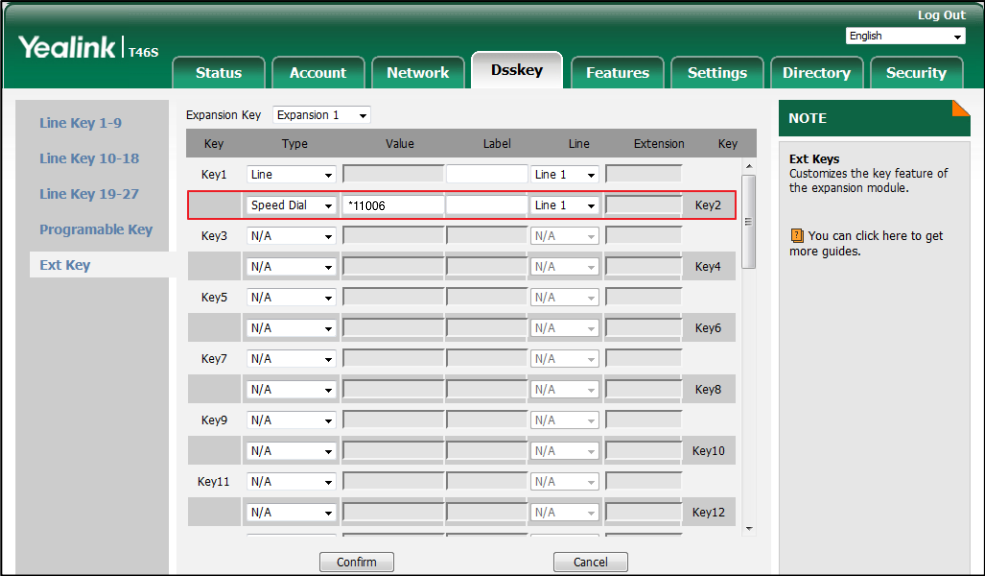Click the Cancel button

[590, 562]
